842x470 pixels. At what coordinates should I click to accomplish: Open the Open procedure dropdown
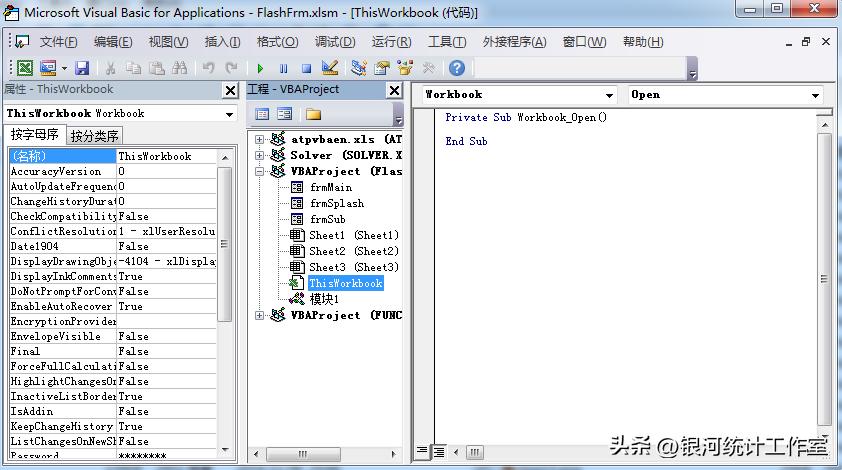tap(815, 95)
